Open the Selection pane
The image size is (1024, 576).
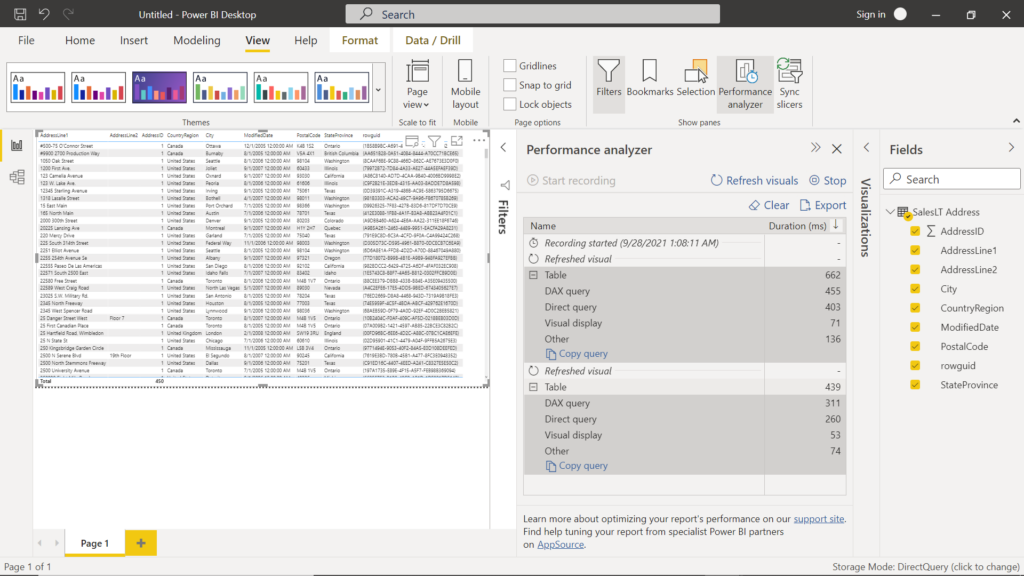coord(697,83)
